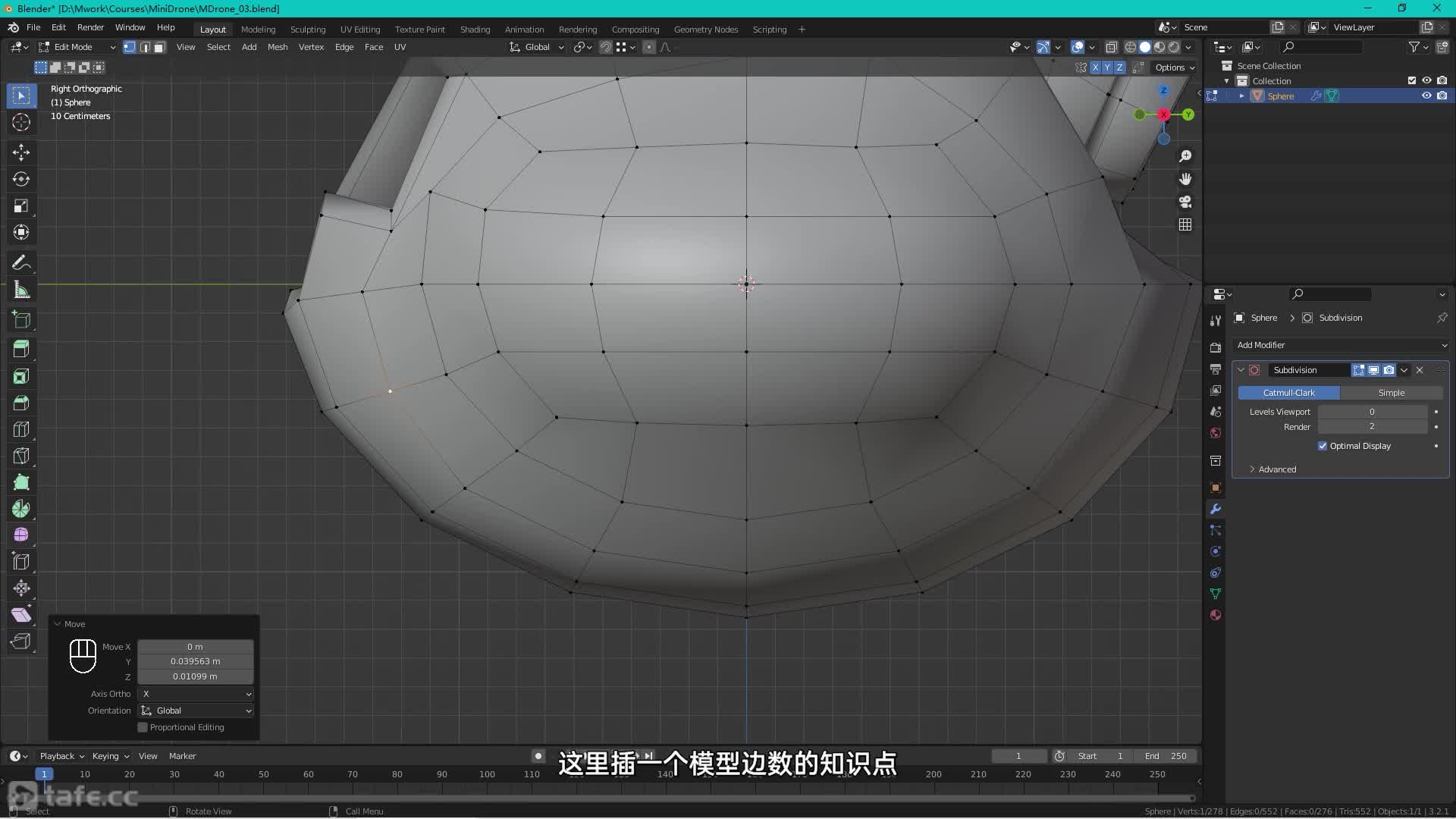The width and height of the screenshot is (1456, 819).
Task: Select the Smooth vertices tool
Action: coord(21,535)
